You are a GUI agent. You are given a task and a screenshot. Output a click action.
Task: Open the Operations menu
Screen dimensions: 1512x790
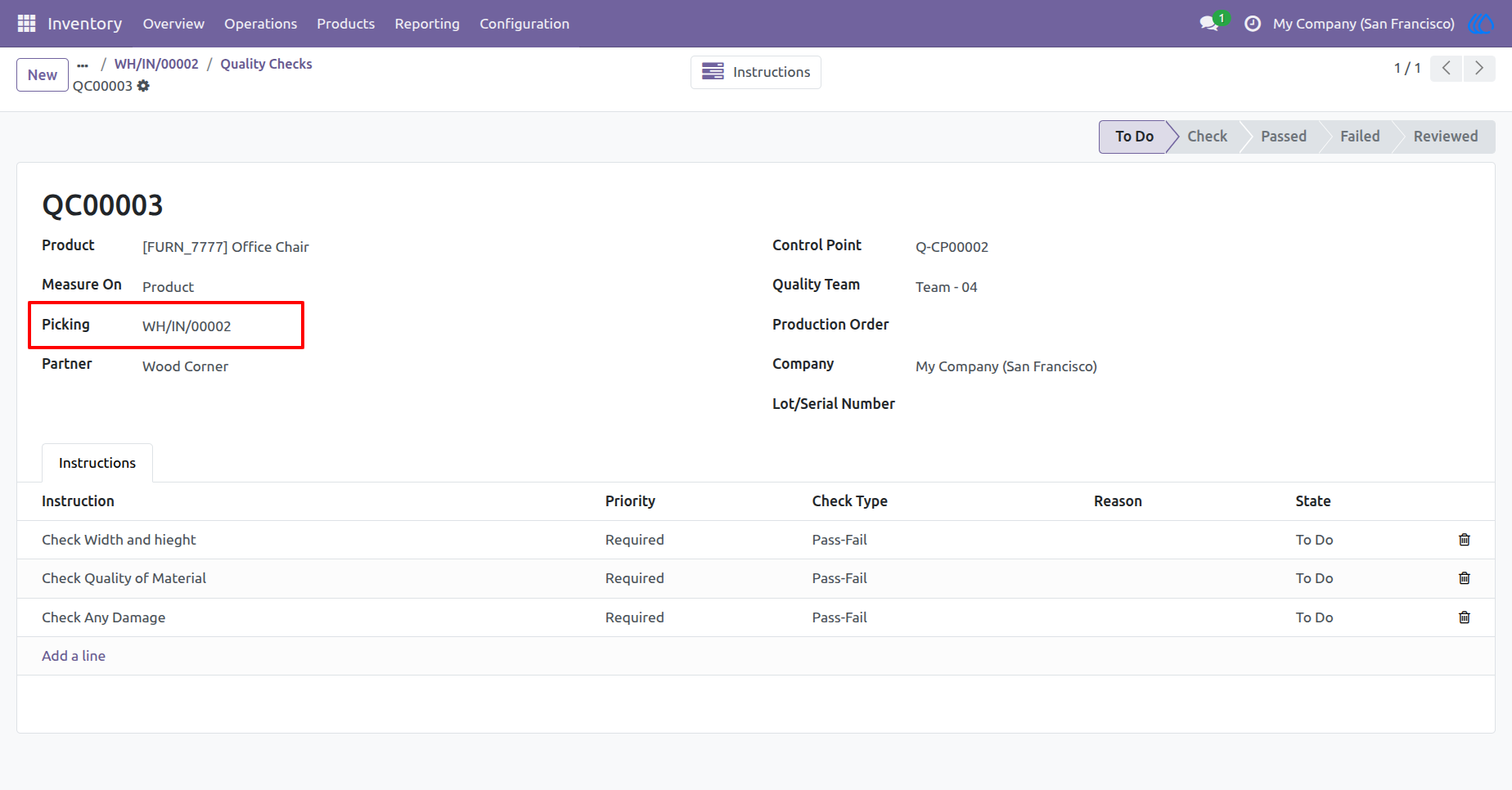point(260,24)
